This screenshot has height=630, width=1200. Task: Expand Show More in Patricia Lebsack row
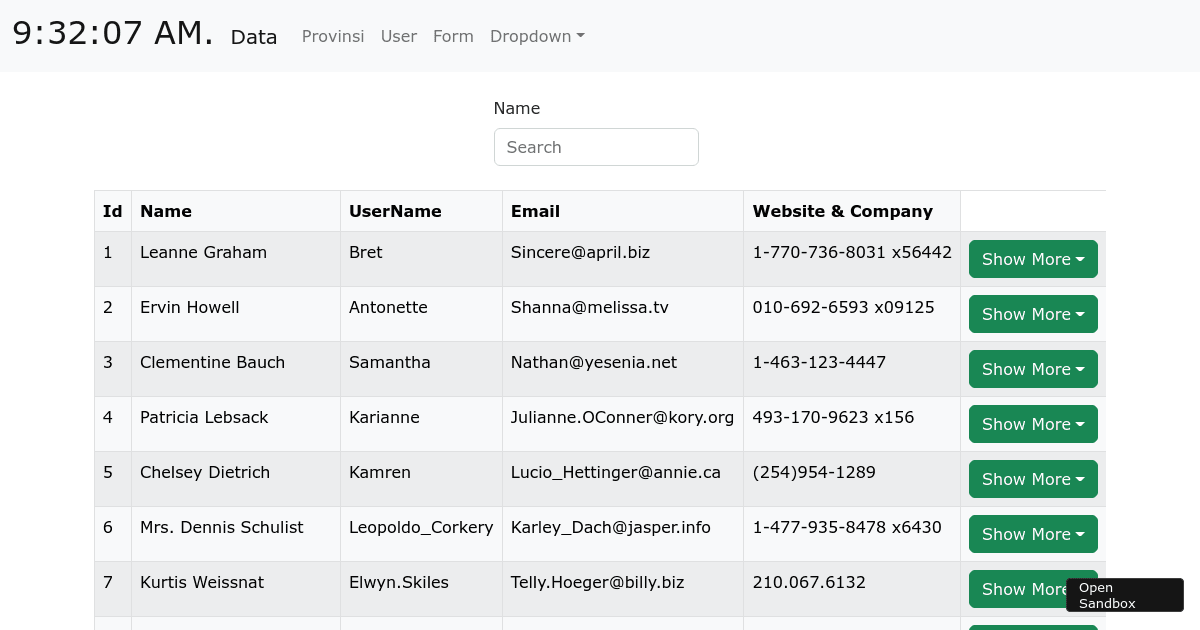[1032, 424]
